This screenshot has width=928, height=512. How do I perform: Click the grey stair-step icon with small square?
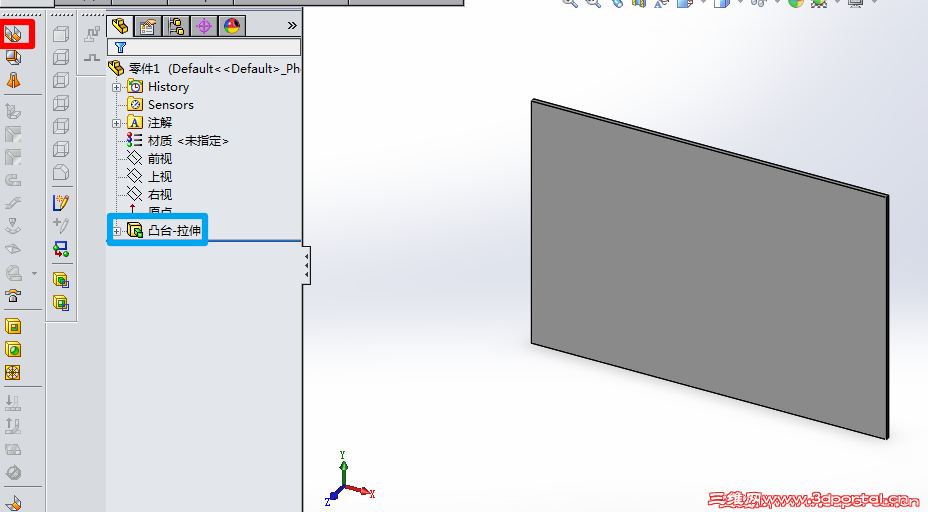pos(92,34)
